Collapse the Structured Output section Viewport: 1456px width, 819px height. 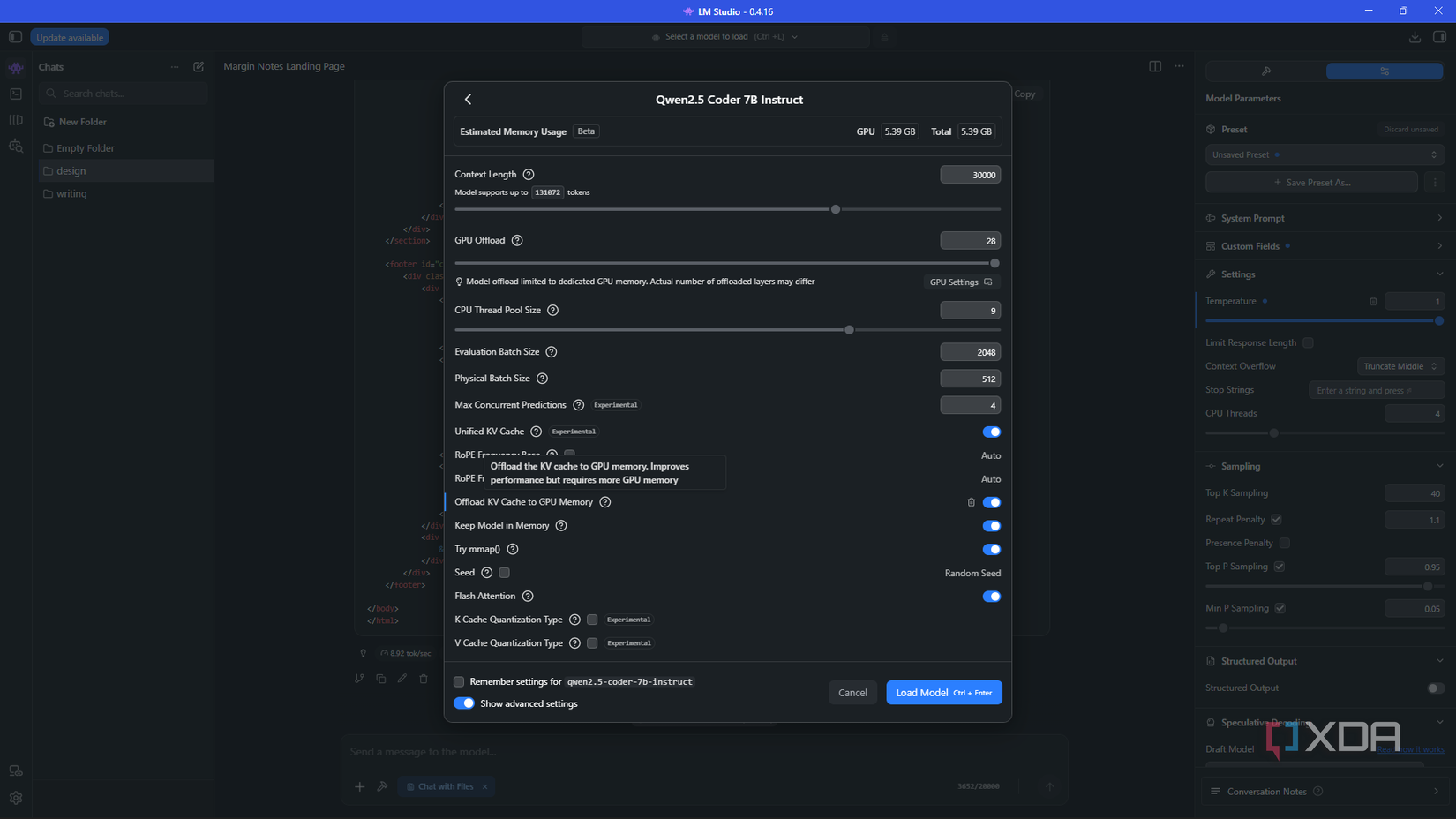point(1325,661)
